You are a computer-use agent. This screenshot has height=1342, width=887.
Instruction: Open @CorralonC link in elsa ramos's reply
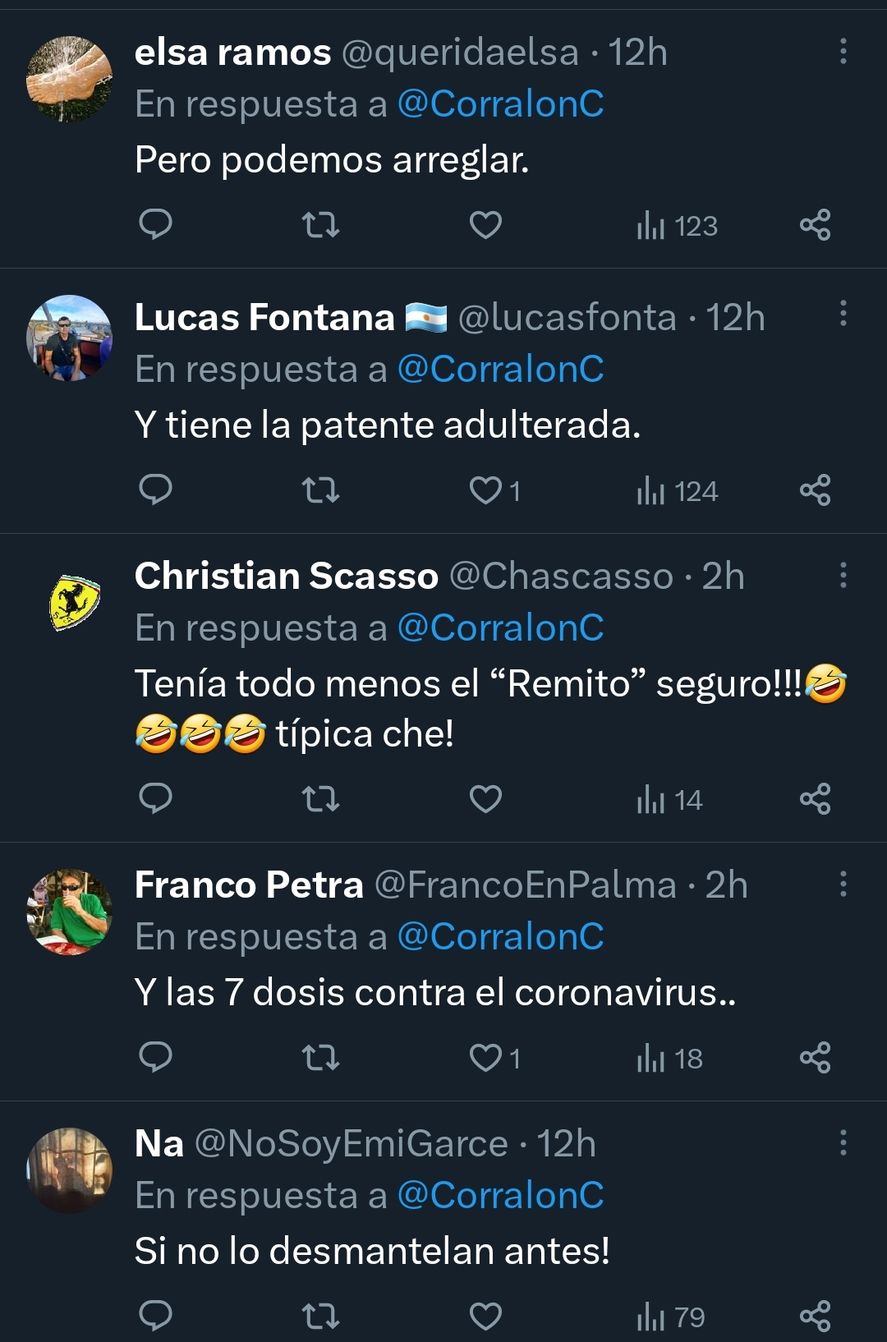pos(500,105)
